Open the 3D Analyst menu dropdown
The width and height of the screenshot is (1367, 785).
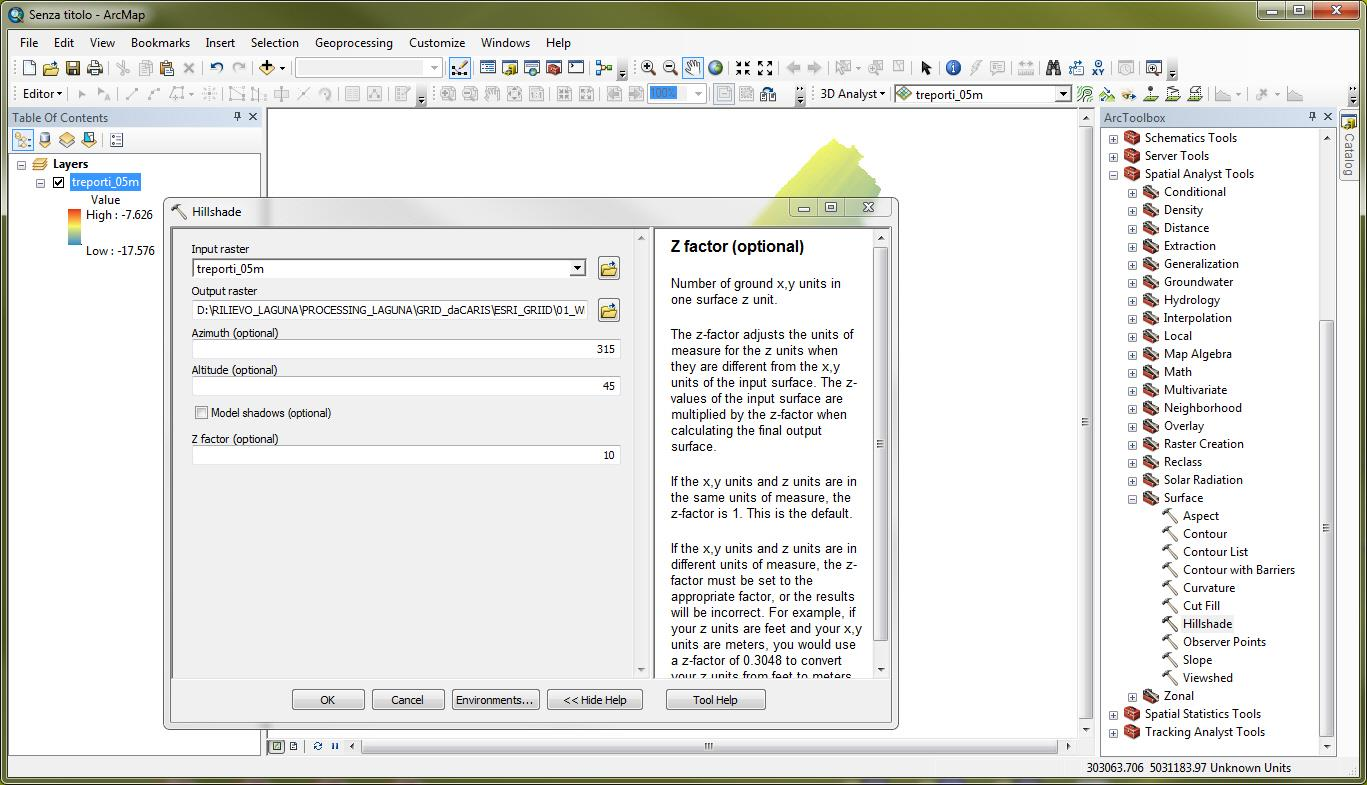click(853, 94)
